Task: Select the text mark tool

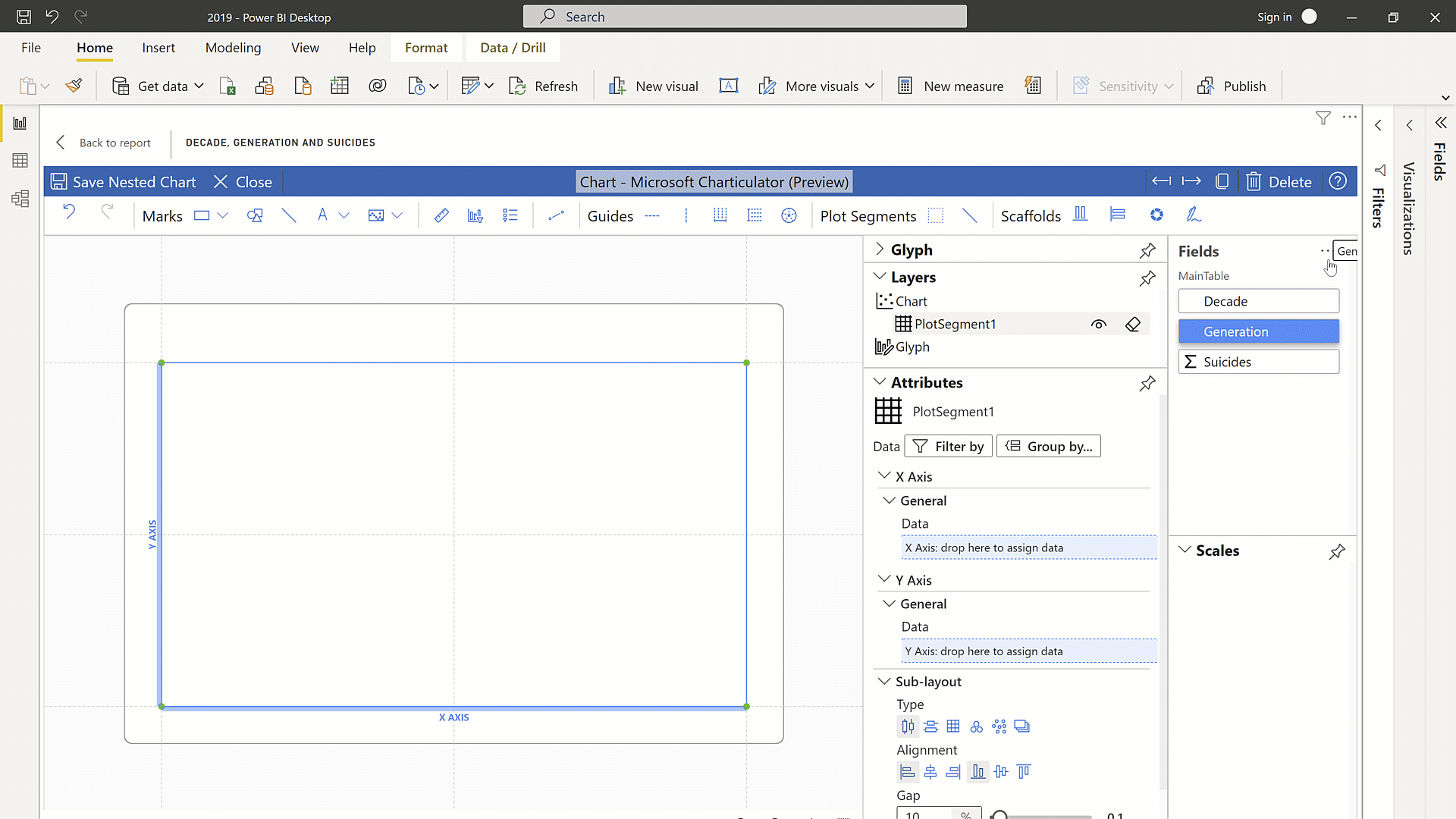Action: click(x=324, y=215)
